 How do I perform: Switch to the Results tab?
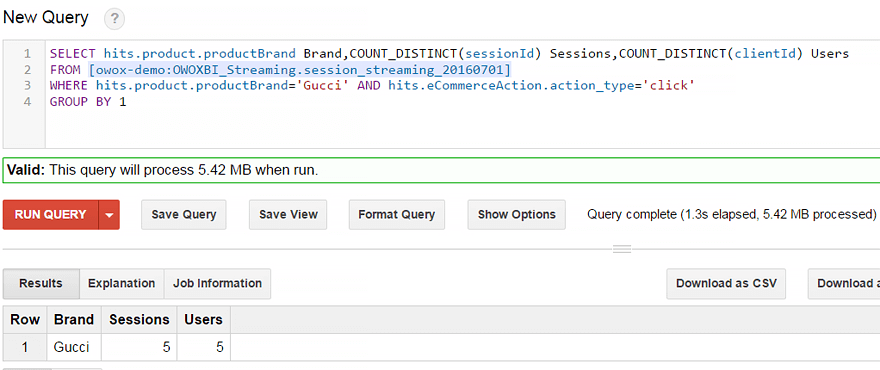click(41, 284)
